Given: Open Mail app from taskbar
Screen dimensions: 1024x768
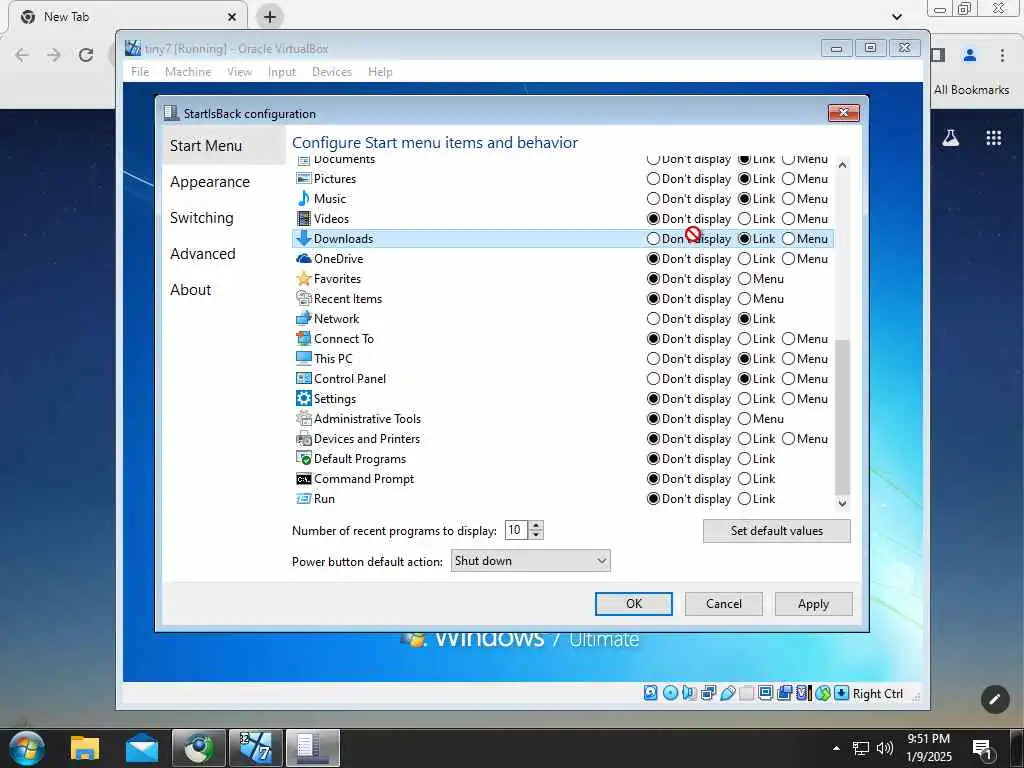Looking at the screenshot, I should (142, 748).
